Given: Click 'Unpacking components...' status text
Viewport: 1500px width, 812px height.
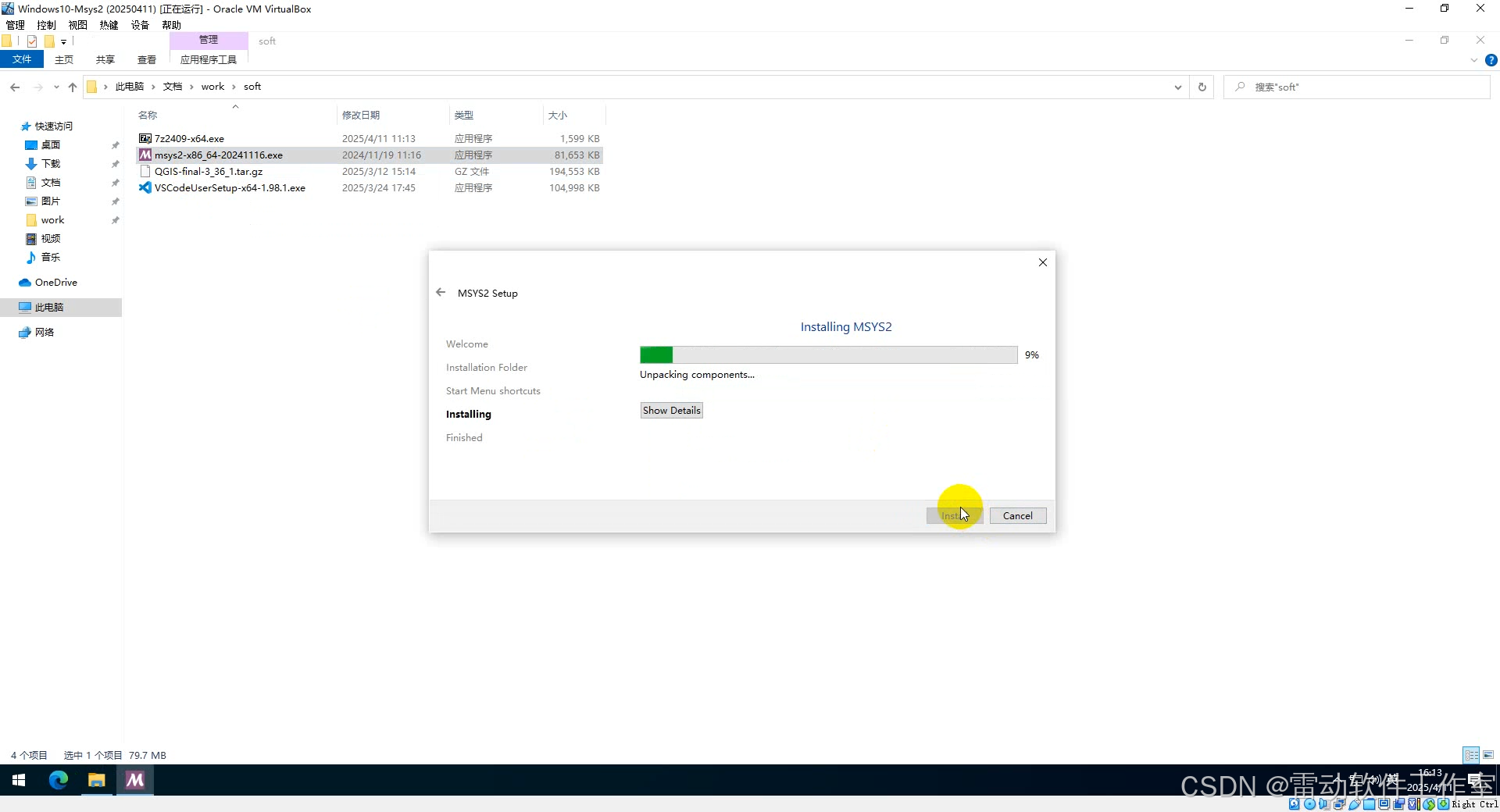Looking at the screenshot, I should point(697,375).
